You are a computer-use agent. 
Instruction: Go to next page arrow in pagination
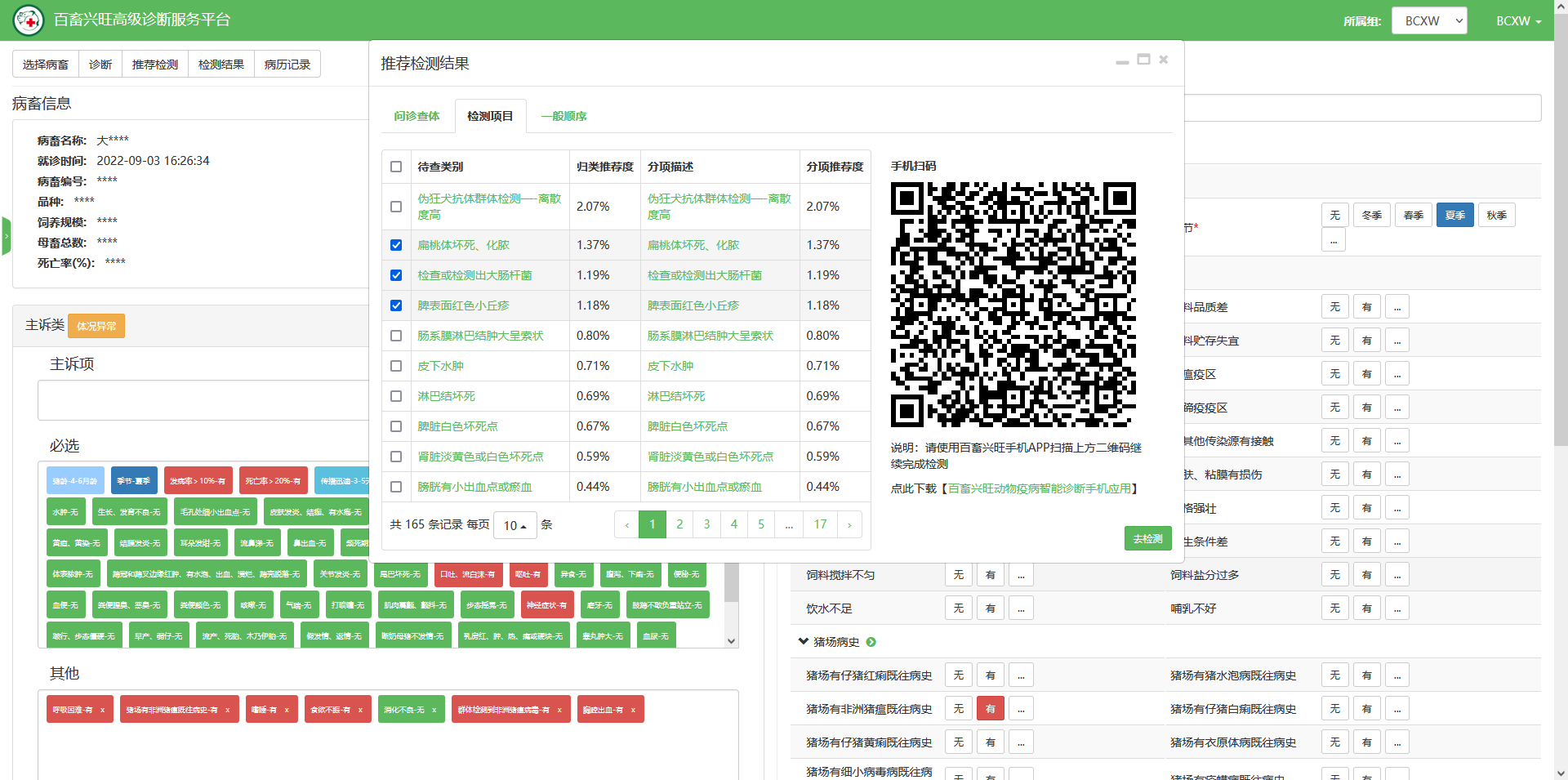[849, 524]
